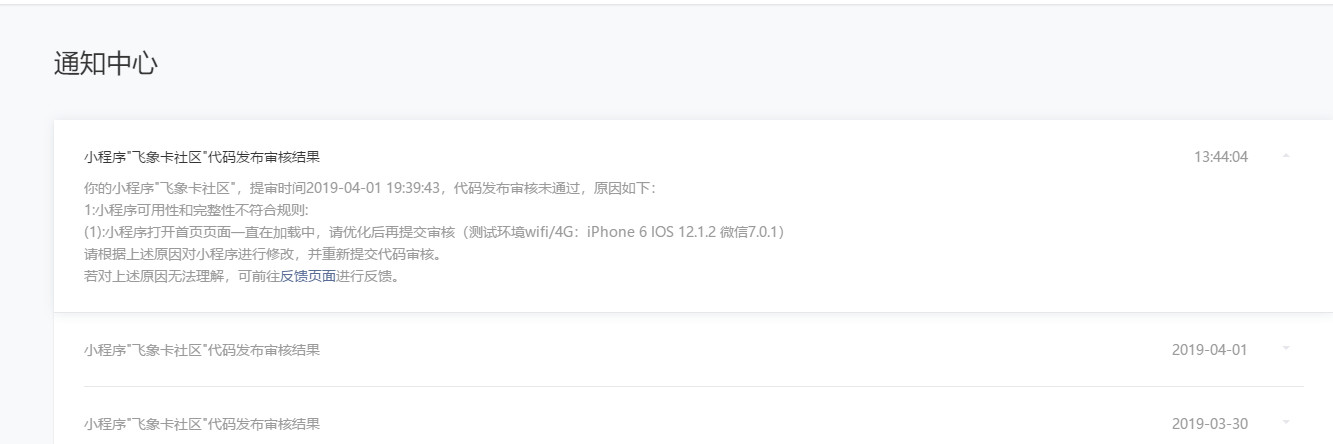The width and height of the screenshot is (1333, 444).
Task: Click the text 1:小程序可用性和完整性不符合规则
Action: 197,210
